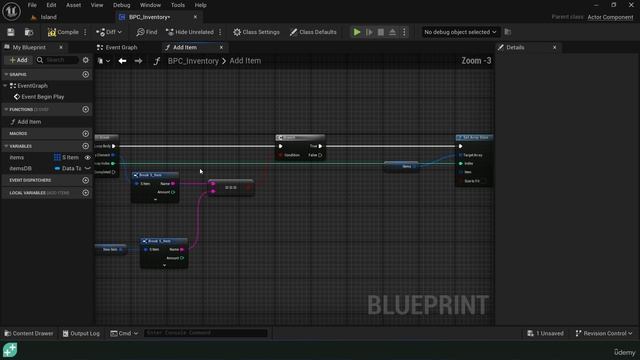Collapse the EventGraph tree item
This screenshot has width=640, height=360.
tap(5, 86)
